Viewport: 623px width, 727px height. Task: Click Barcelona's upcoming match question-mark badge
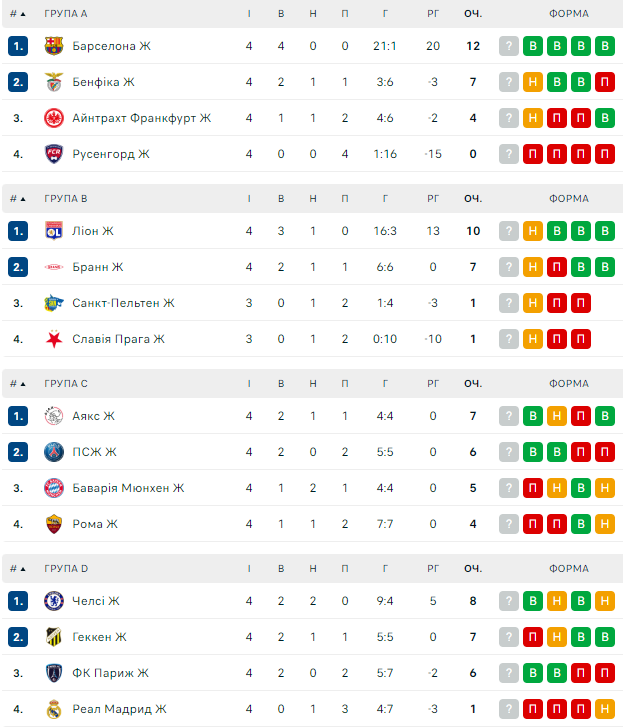(x=509, y=46)
